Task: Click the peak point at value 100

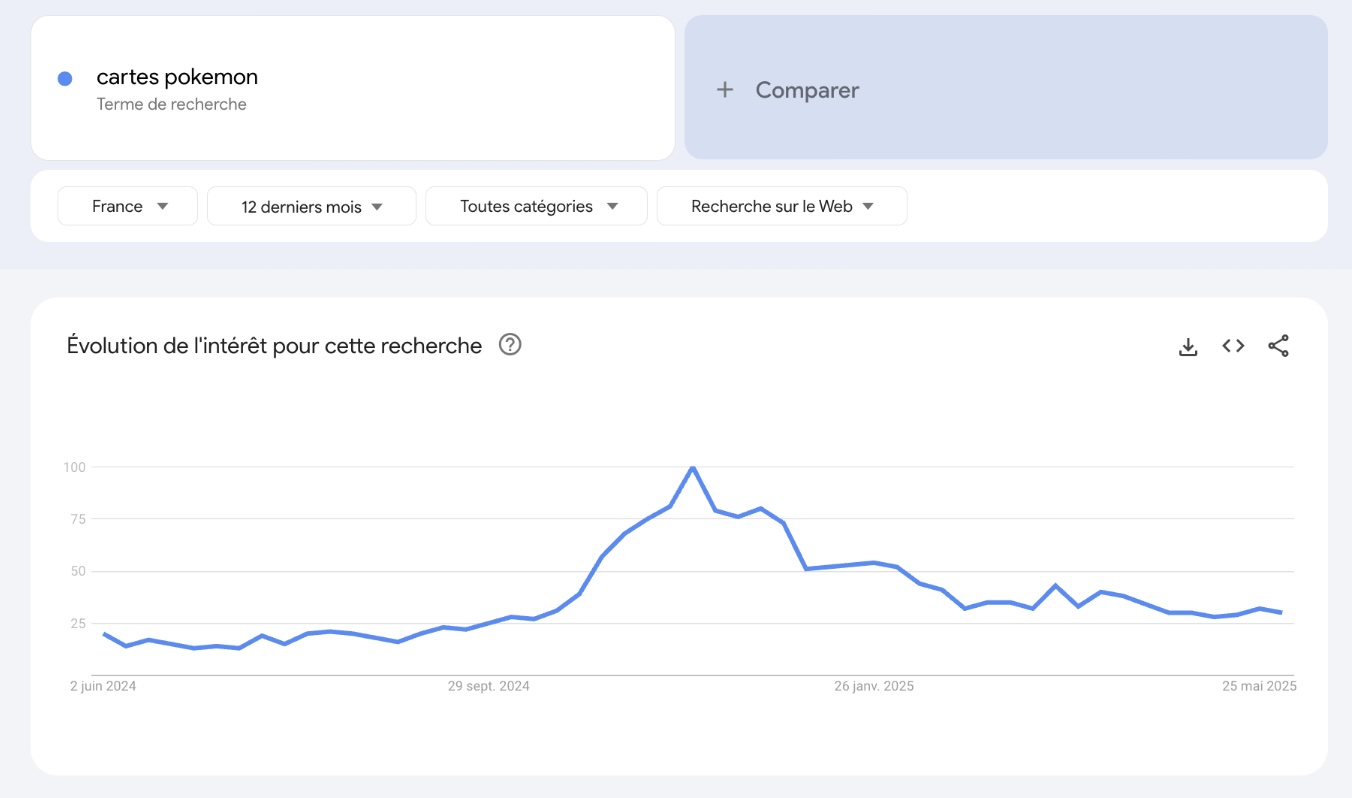Action: (692, 467)
